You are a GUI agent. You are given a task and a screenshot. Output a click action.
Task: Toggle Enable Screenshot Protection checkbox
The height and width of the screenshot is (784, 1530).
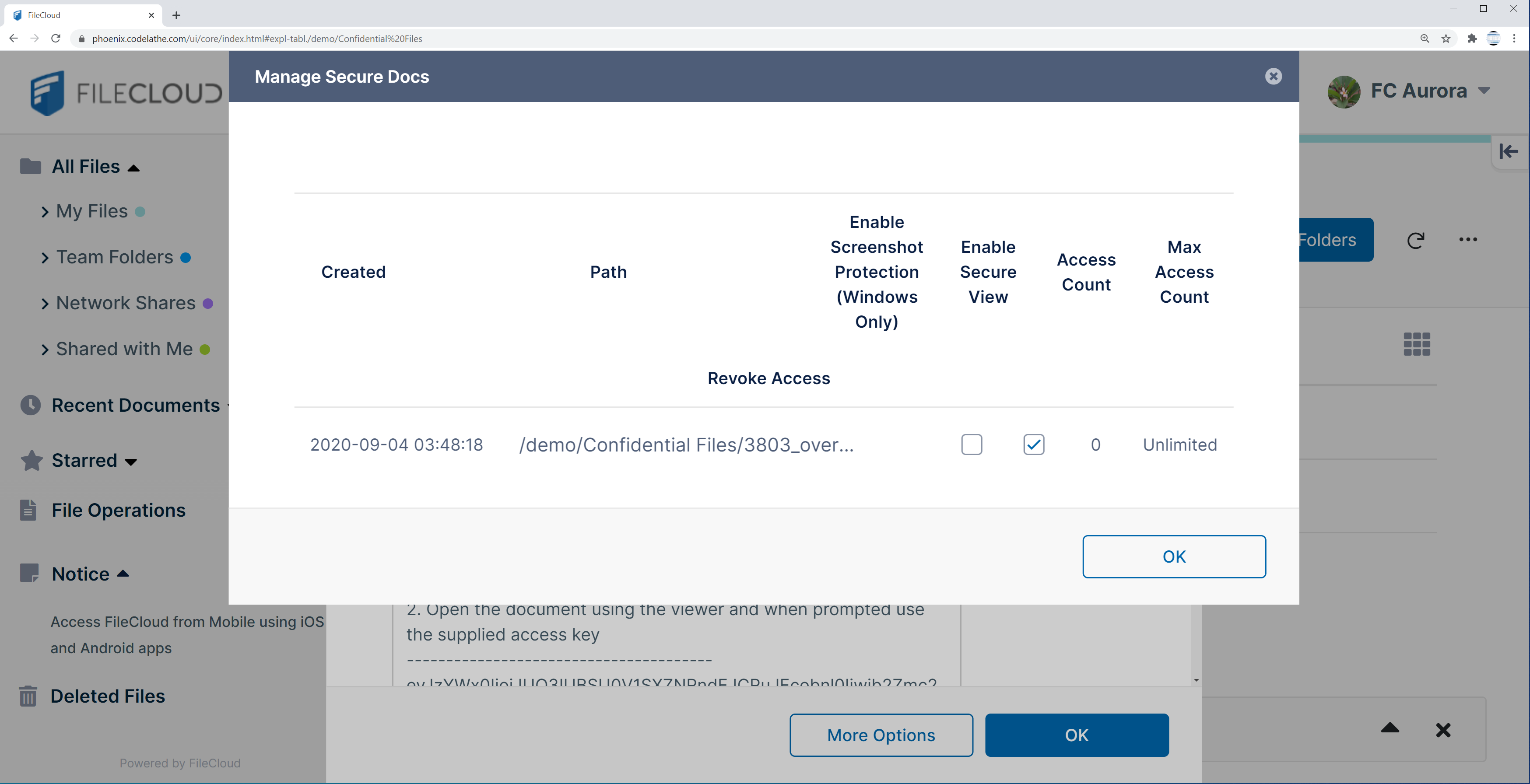click(x=971, y=444)
